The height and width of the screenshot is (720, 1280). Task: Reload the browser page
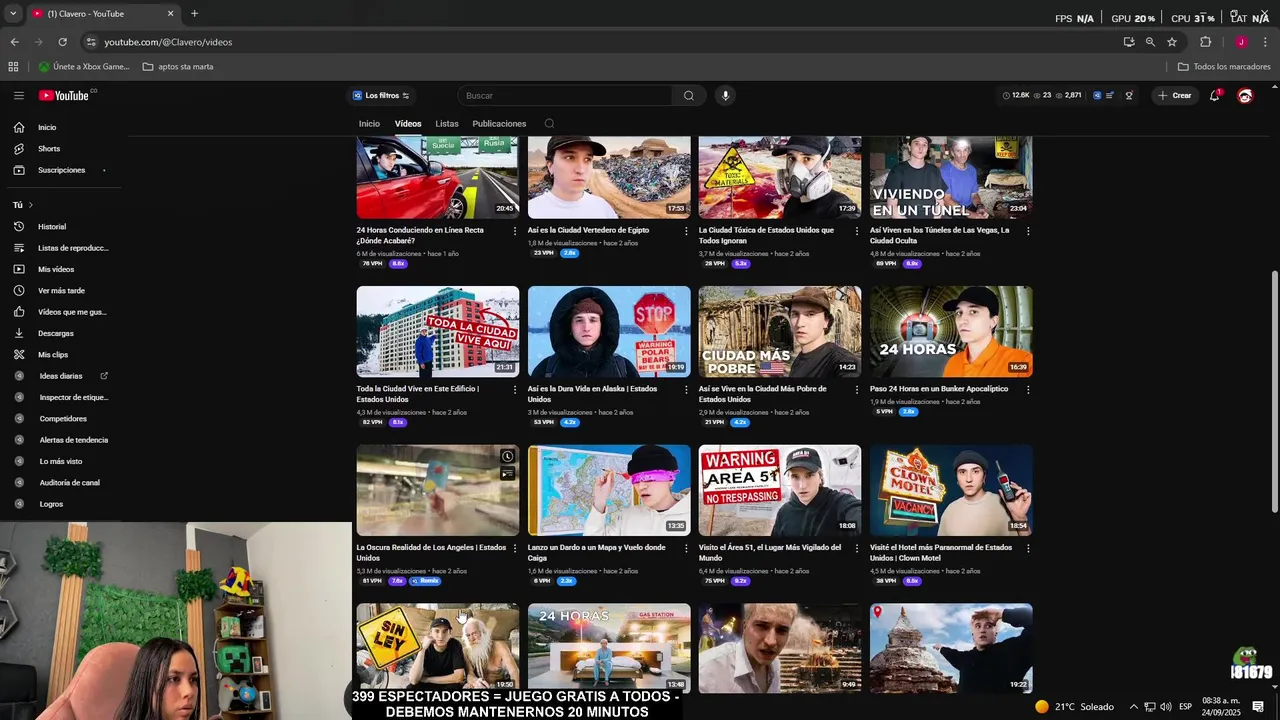pyautogui.click(x=62, y=42)
